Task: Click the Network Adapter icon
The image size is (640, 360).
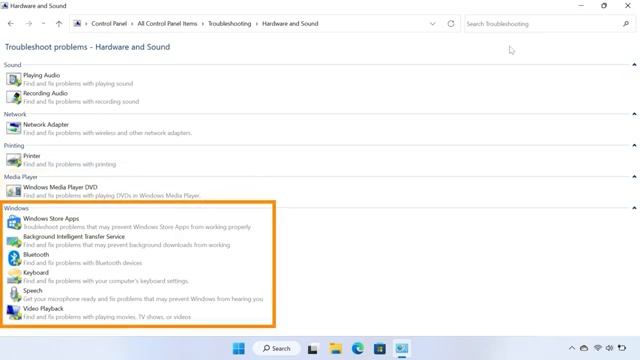Action: tap(13, 128)
